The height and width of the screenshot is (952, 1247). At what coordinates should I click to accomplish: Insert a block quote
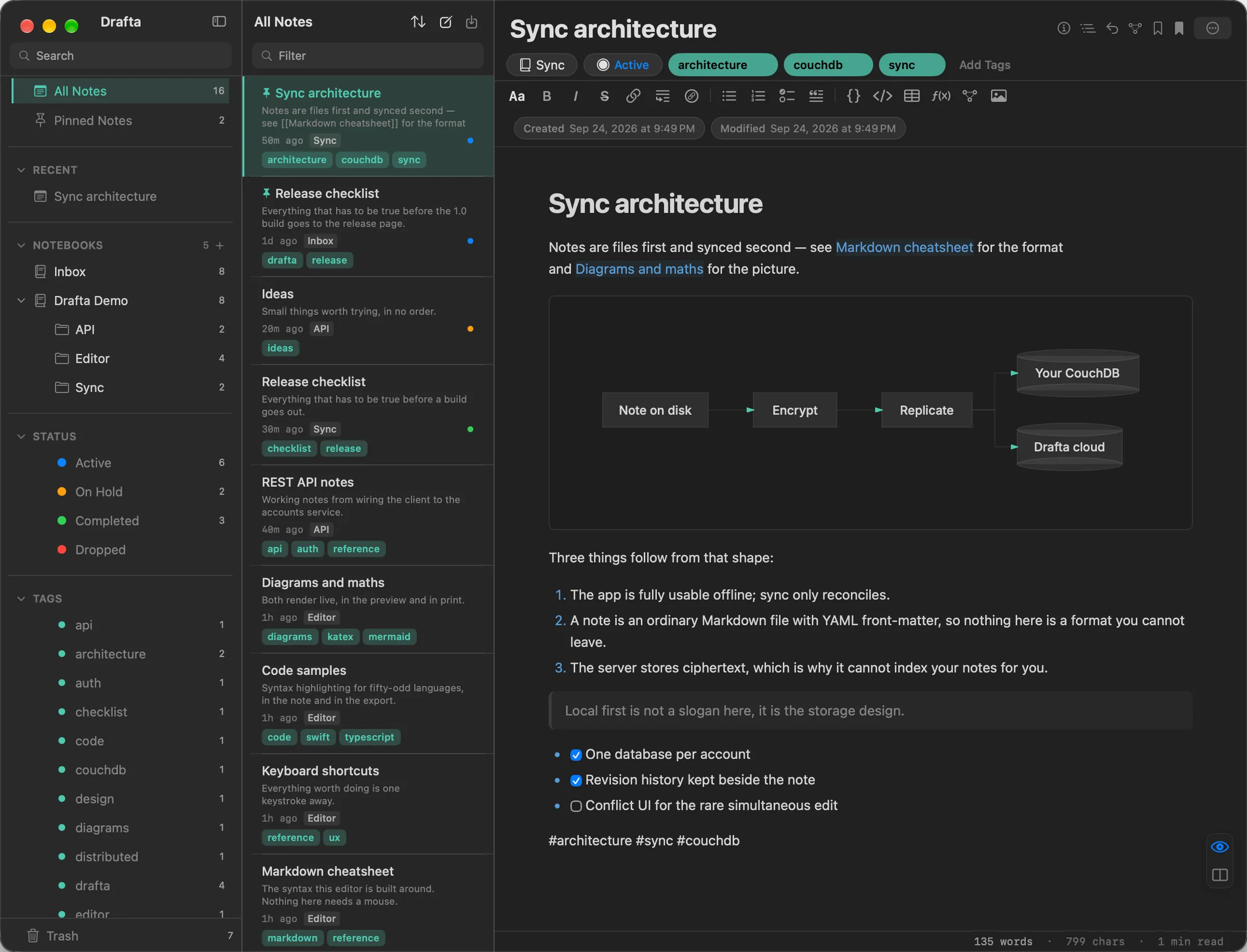[x=816, y=96]
